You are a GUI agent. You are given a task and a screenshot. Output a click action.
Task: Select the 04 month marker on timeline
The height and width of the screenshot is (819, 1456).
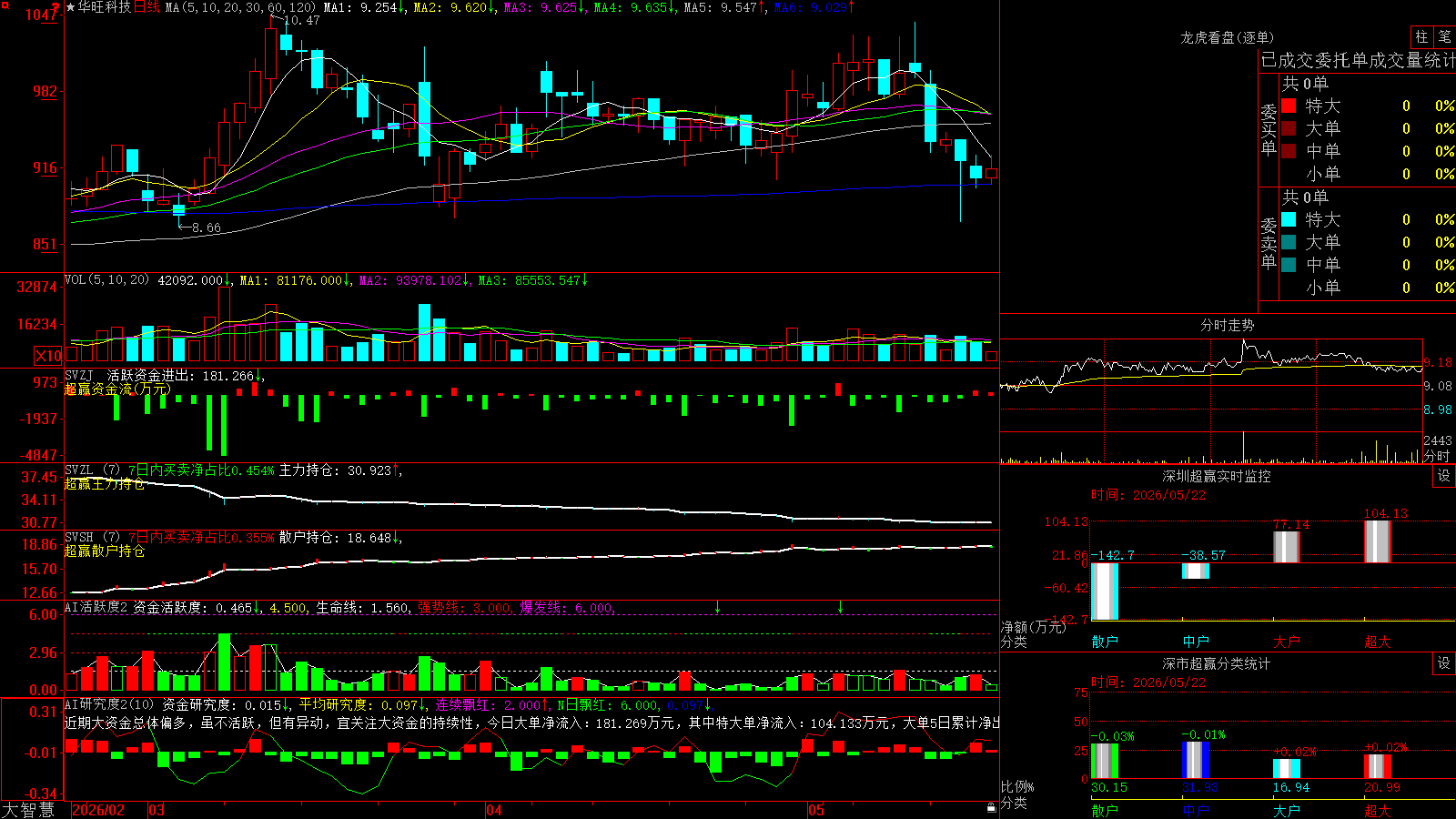(x=494, y=810)
